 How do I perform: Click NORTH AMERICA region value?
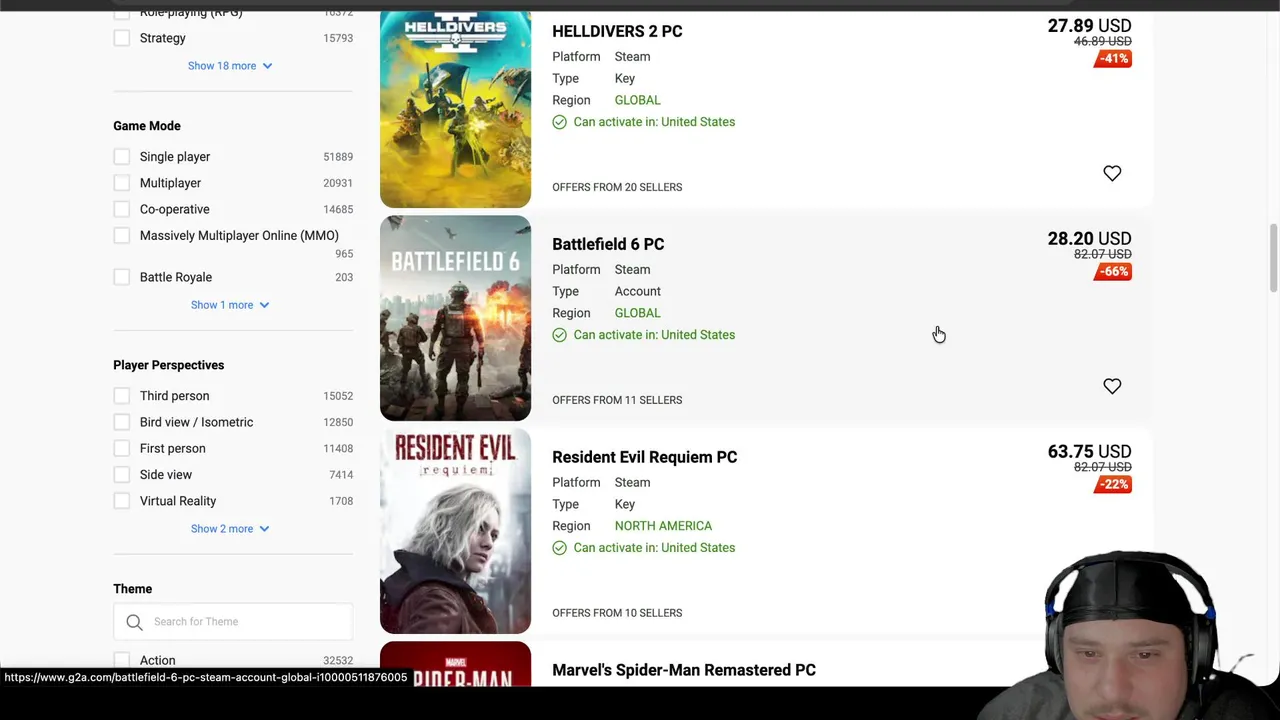coord(663,526)
